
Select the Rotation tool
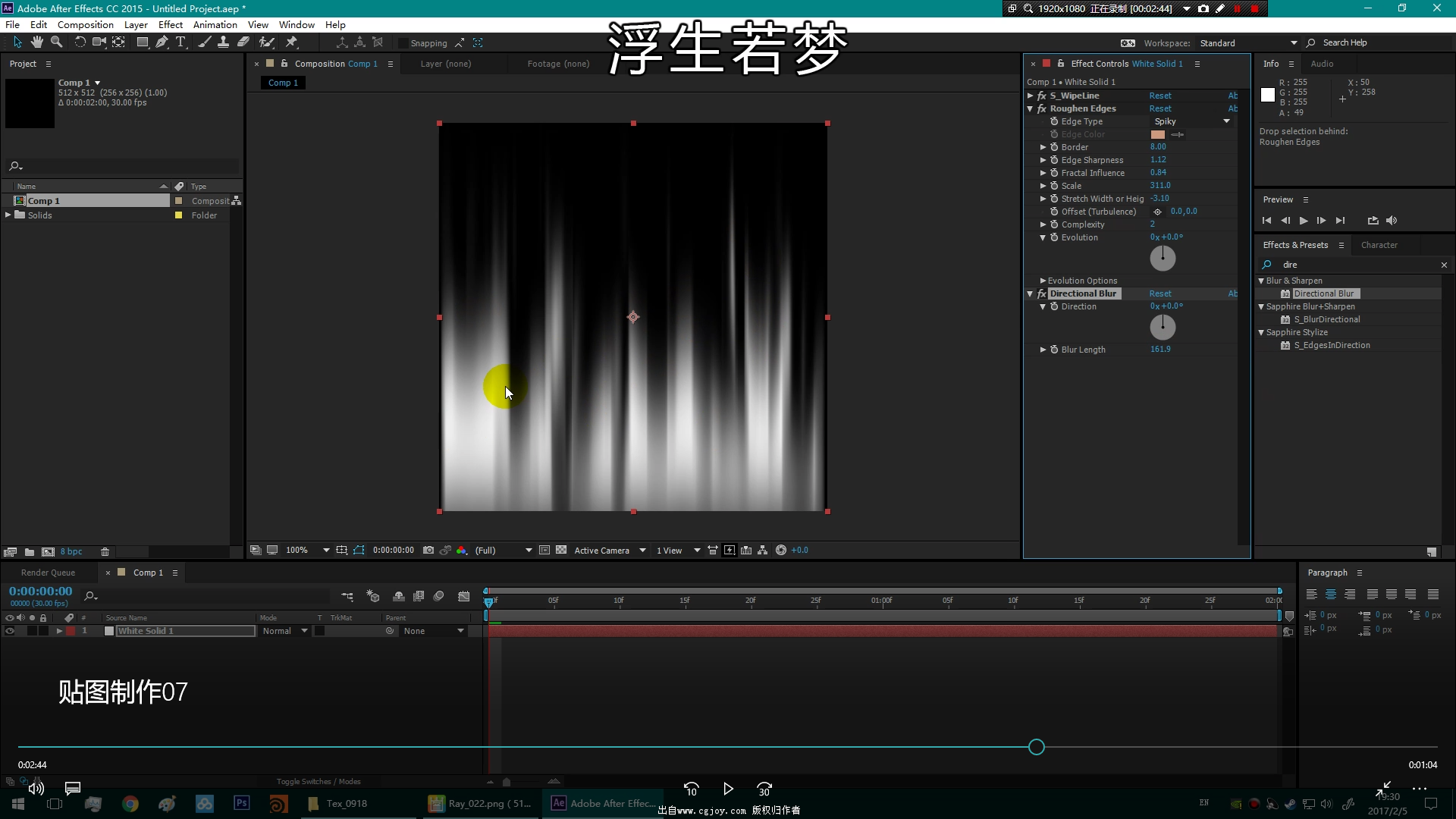80,42
